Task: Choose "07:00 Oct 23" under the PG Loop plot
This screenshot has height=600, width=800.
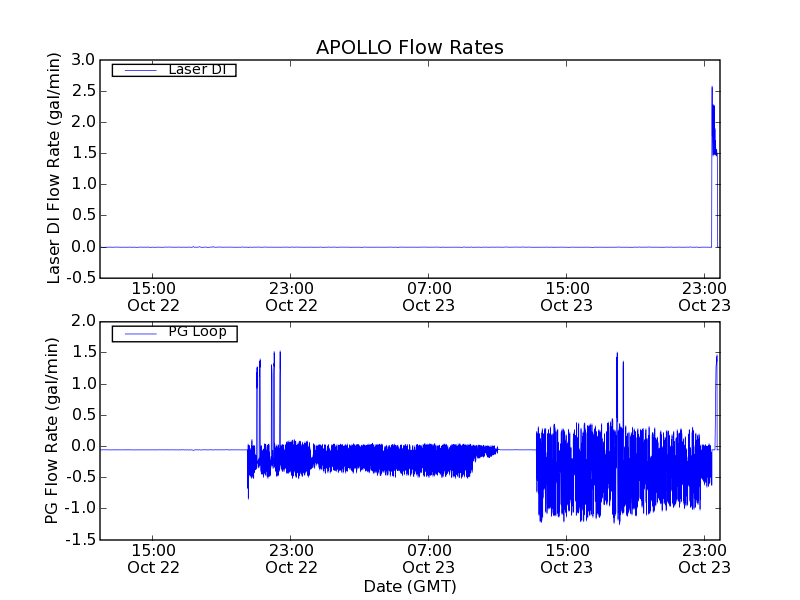Action: coord(429,559)
